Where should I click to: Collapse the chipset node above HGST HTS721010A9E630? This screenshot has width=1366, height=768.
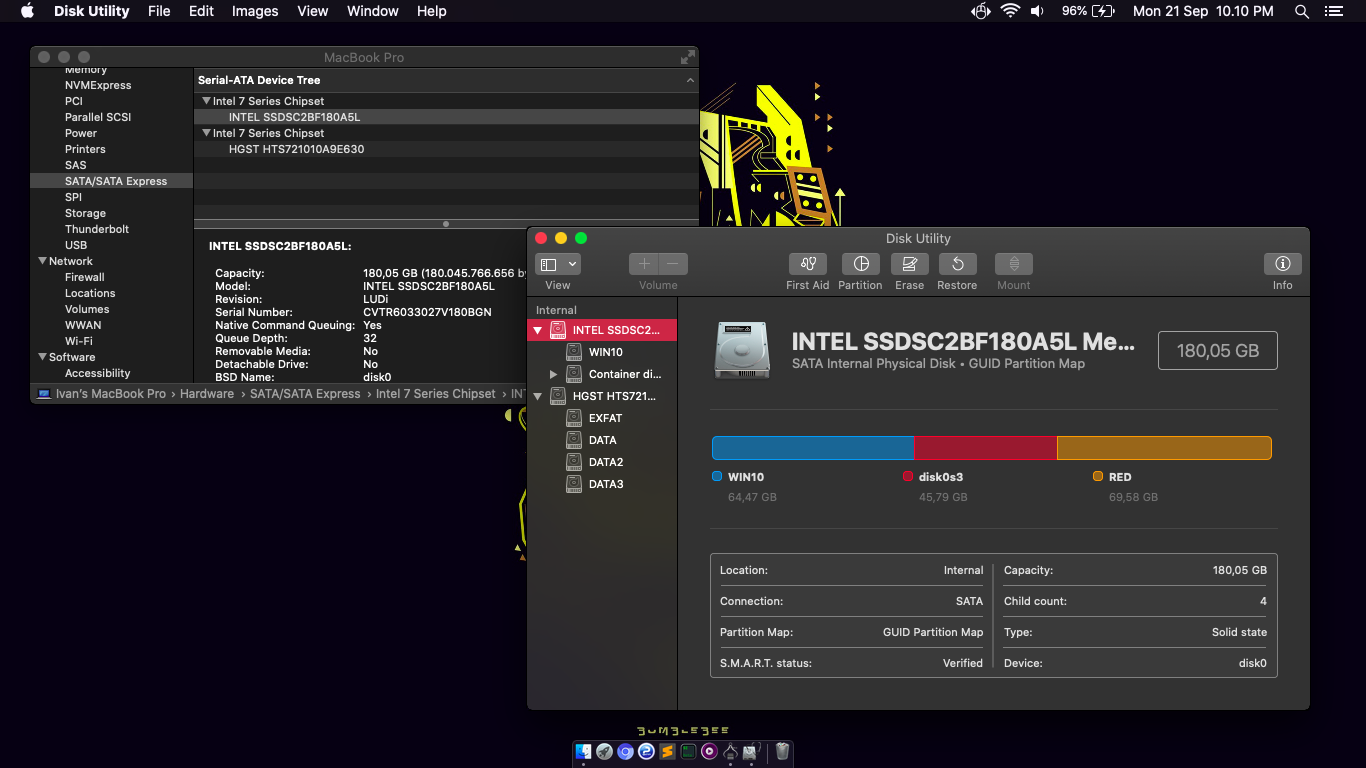tap(206, 133)
